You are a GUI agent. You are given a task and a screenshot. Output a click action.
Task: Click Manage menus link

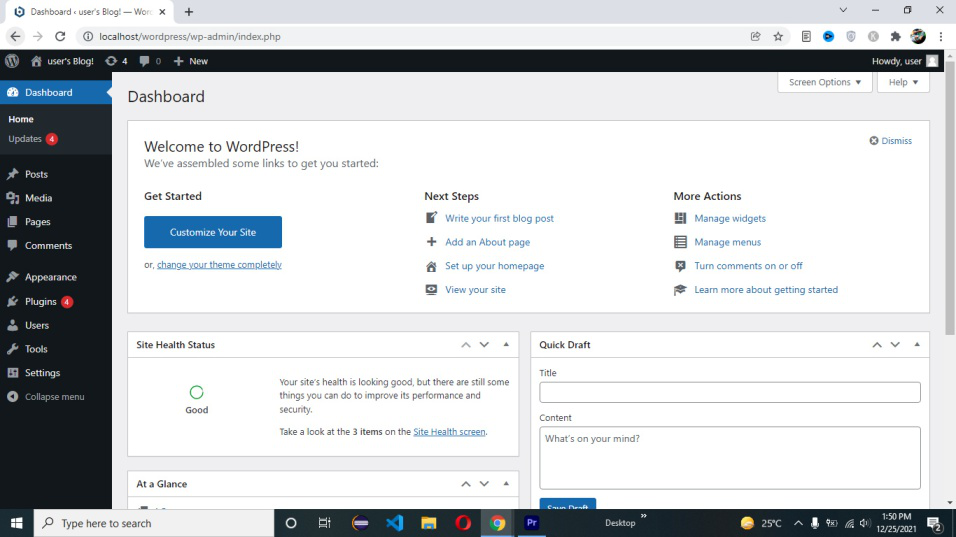coord(727,242)
